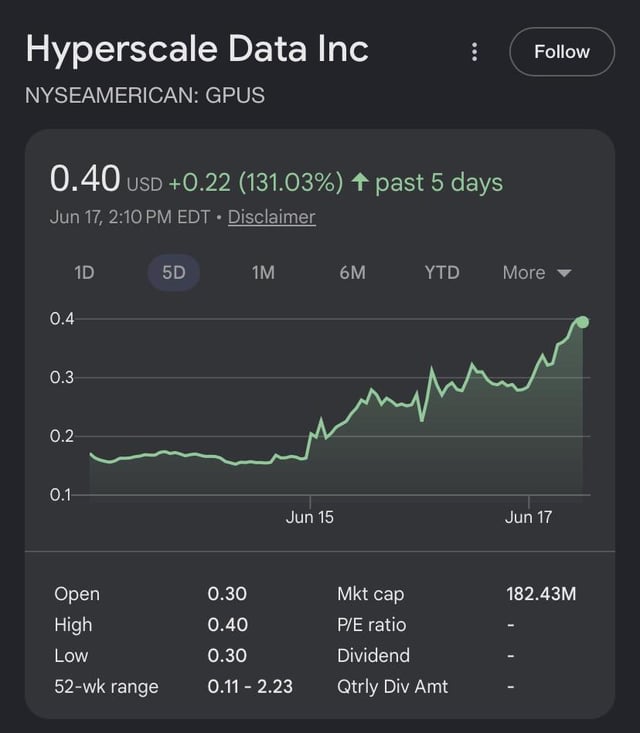Click the Open label
Screen dimensions: 640x733
coord(77,594)
